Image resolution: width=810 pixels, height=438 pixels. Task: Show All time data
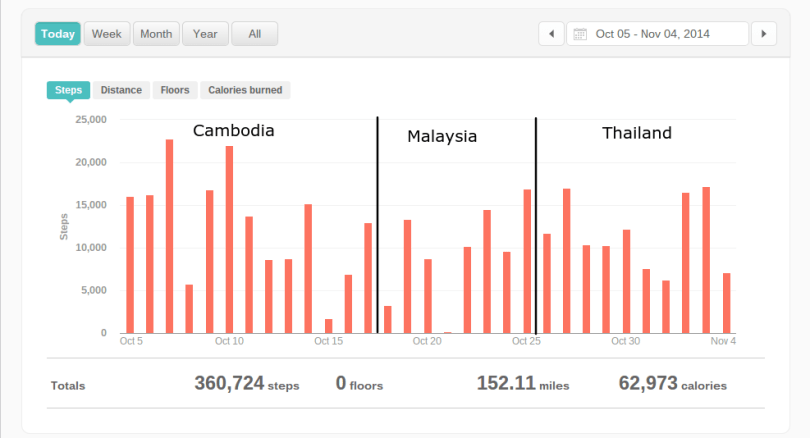254,34
